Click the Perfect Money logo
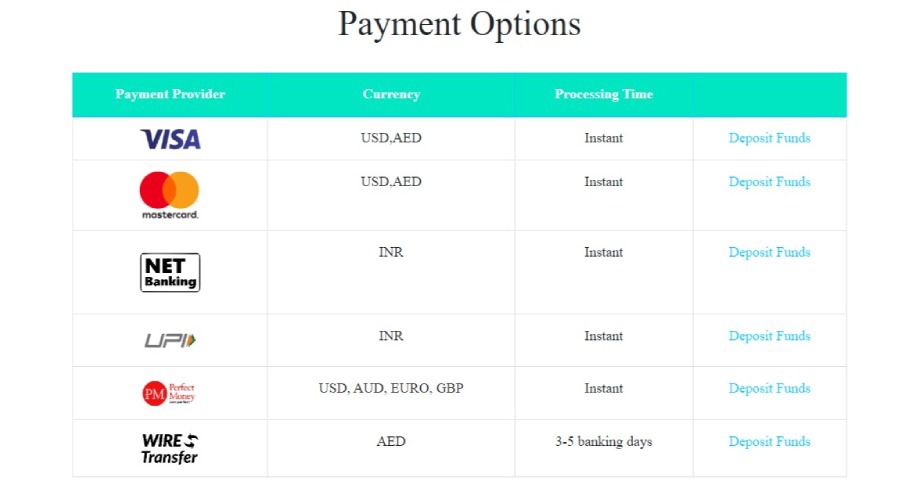The width and height of the screenshot is (900, 500). pyautogui.click(x=169, y=393)
